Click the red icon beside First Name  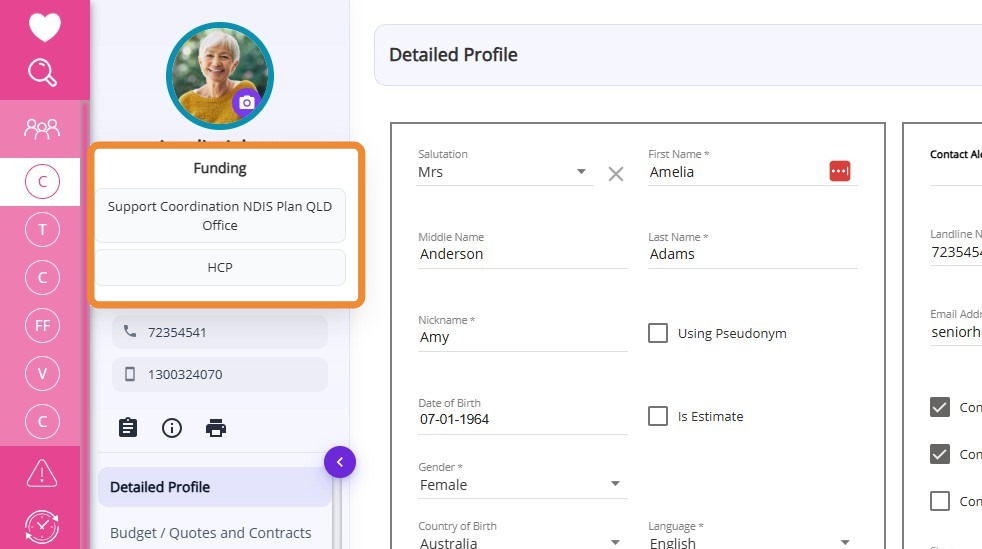[839, 171]
